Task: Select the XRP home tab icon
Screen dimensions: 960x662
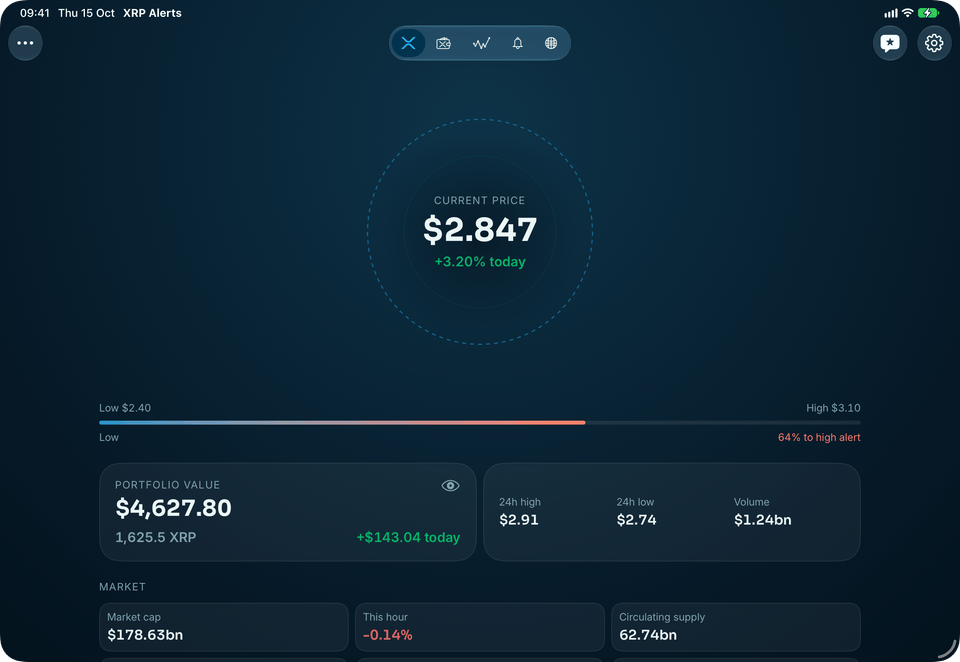Action: tap(408, 43)
